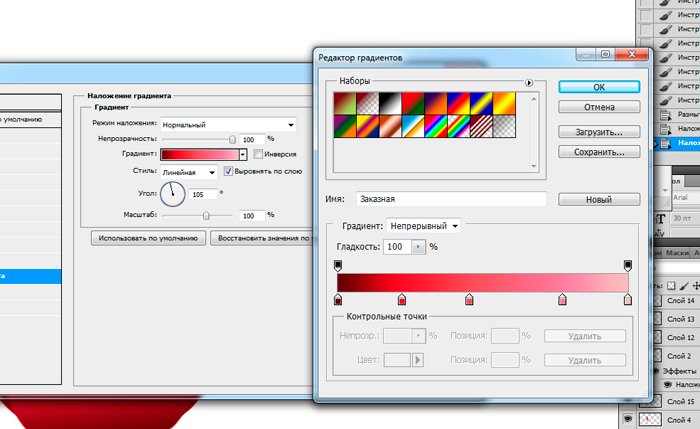This screenshot has width=700, height=429.
Task: Expand the Стиль Линейная dropdown
Action: pos(189,171)
